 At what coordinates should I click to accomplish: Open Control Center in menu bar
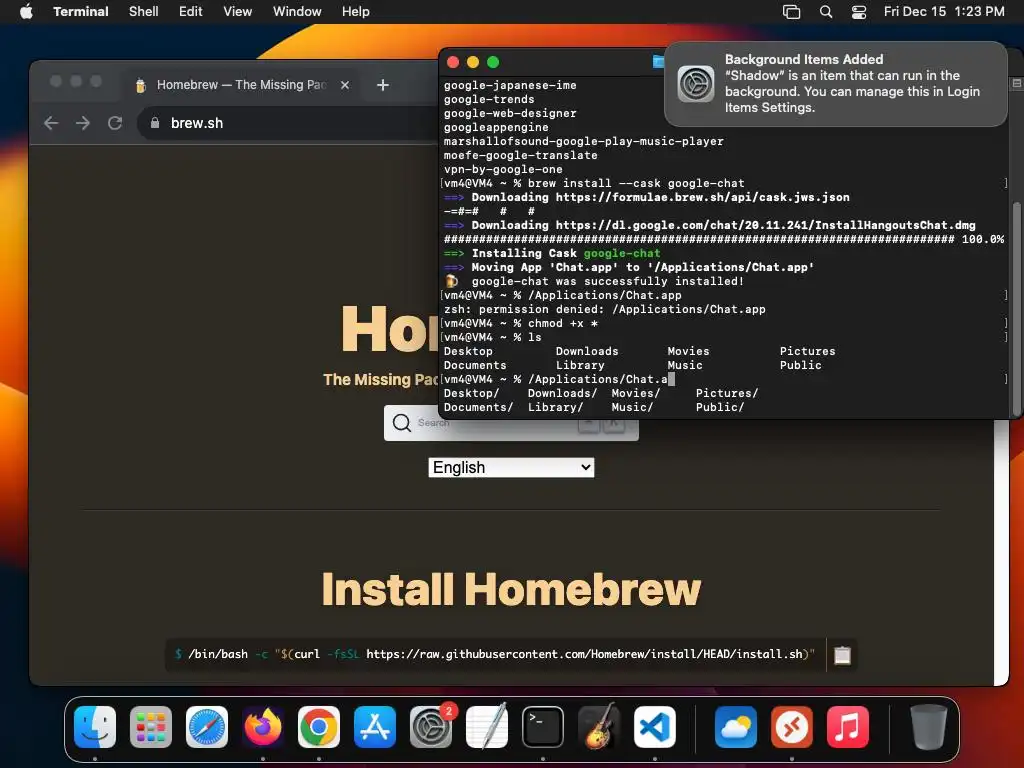click(x=859, y=11)
